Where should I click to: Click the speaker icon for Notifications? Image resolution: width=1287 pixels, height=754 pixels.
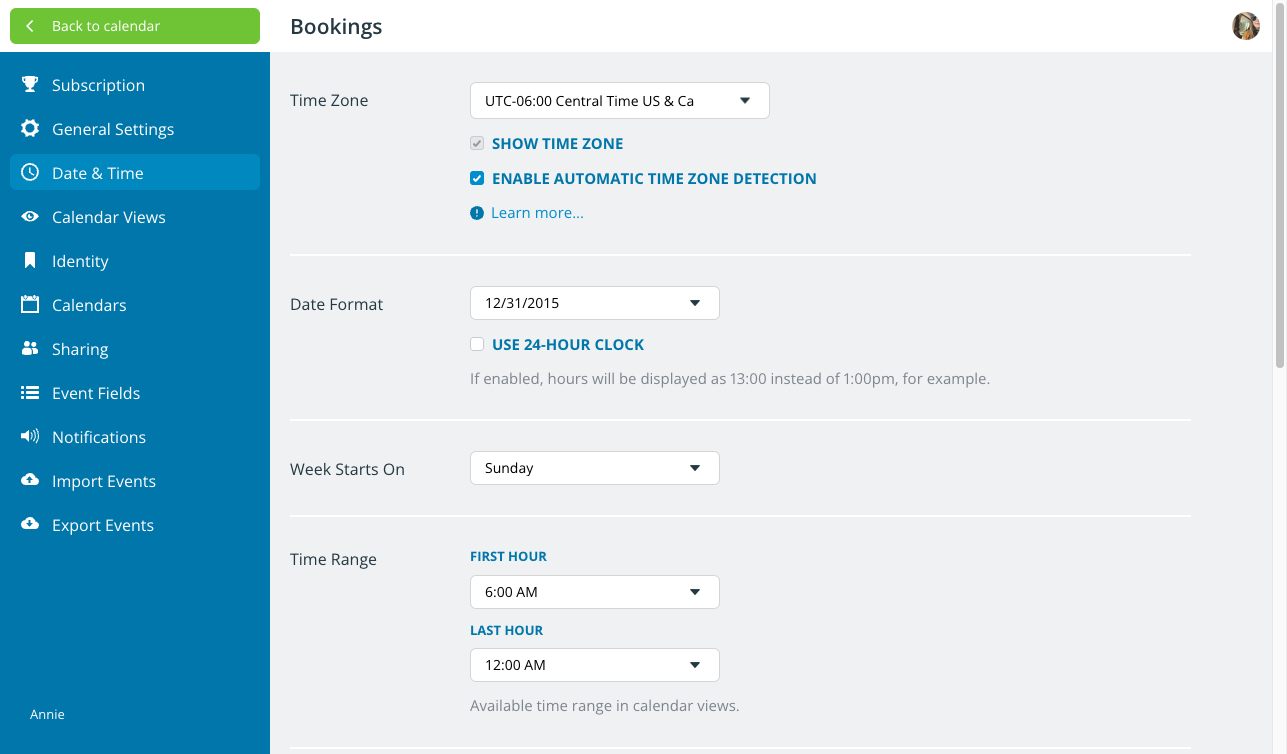[x=30, y=437]
